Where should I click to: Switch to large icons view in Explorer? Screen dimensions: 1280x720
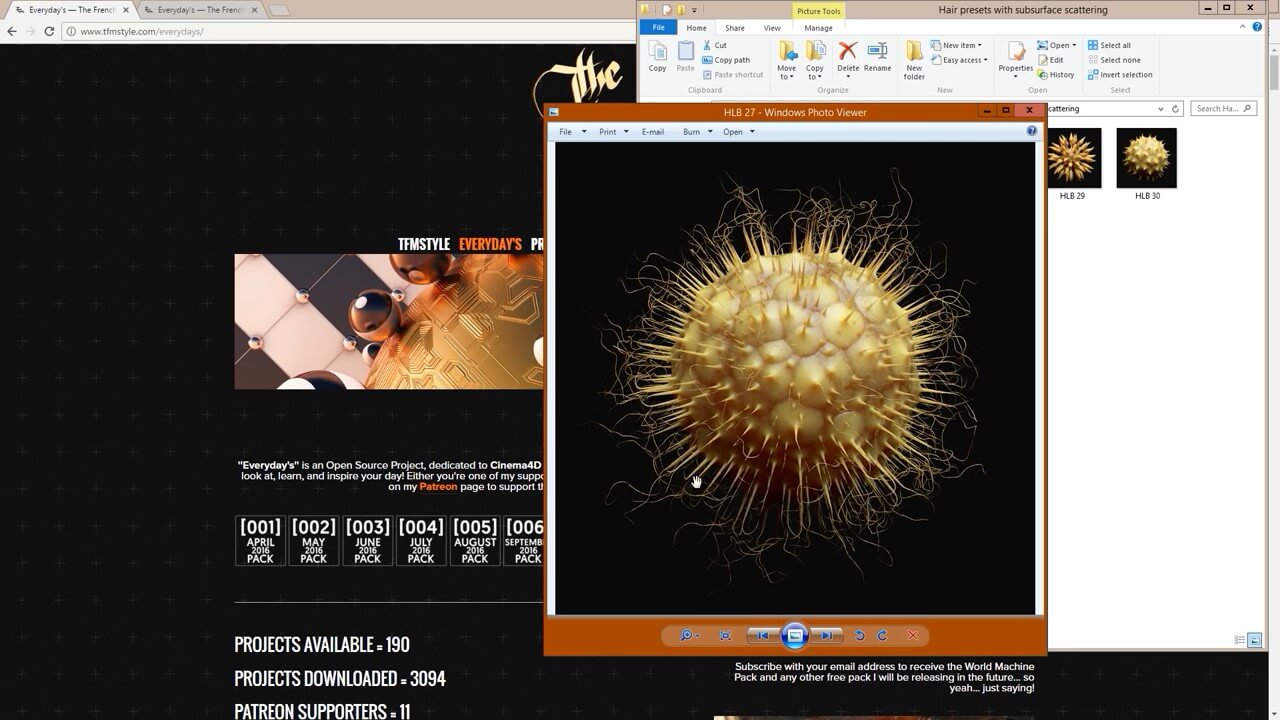[1255, 640]
